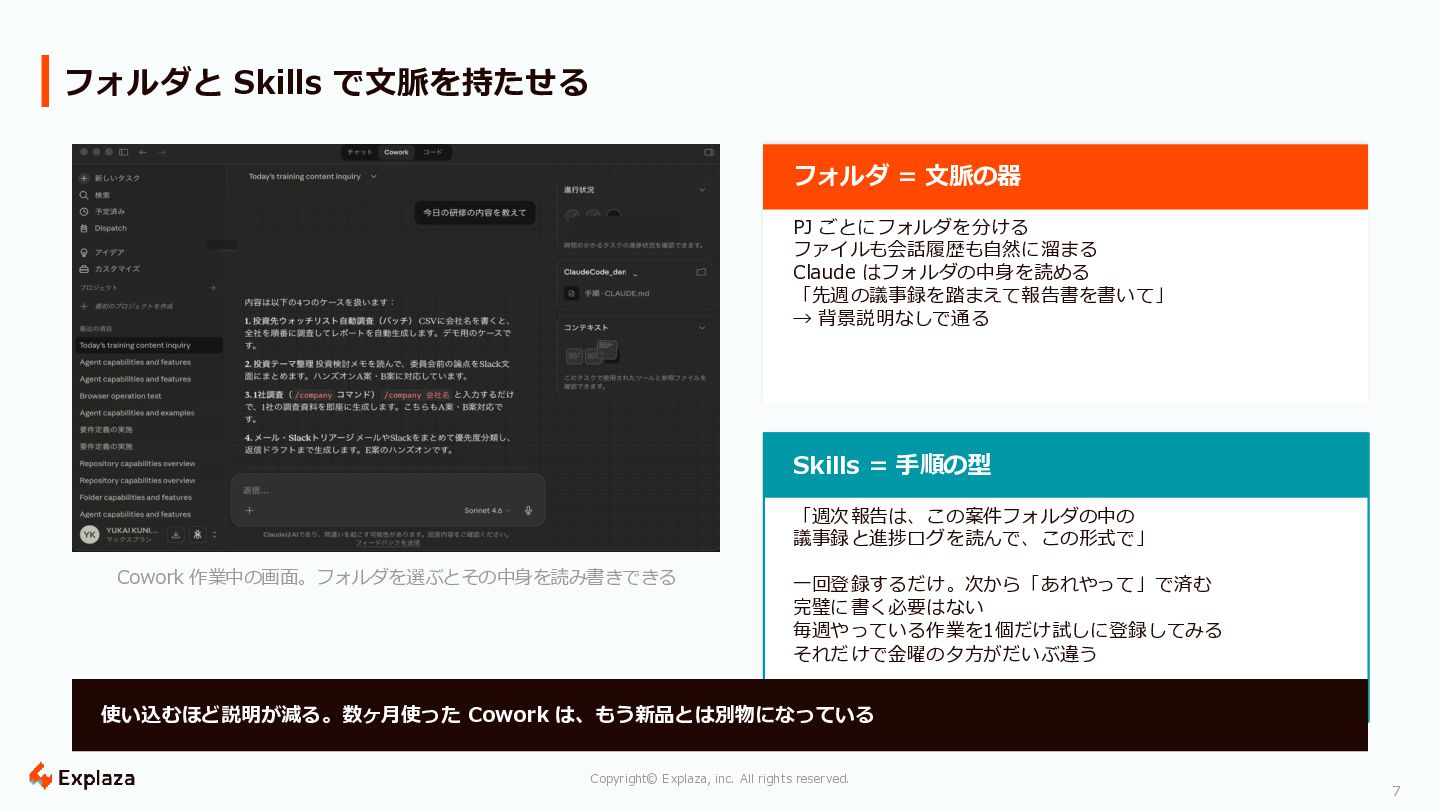Open Agent capabilities and examples item
Image resolution: width=1440 pixels, height=811 pixels.
coord(137,413)
